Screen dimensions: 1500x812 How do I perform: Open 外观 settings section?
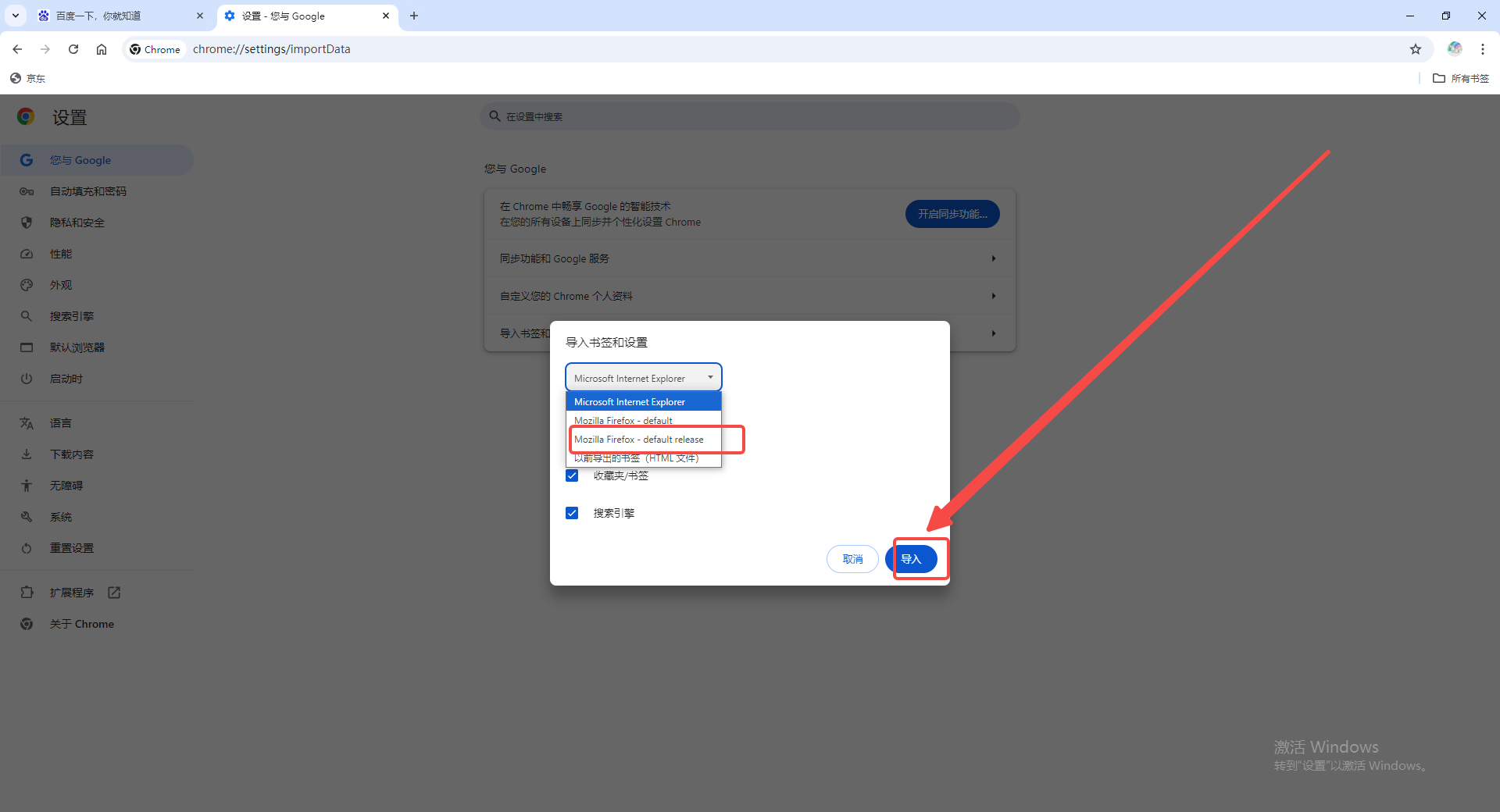(97, 285)
